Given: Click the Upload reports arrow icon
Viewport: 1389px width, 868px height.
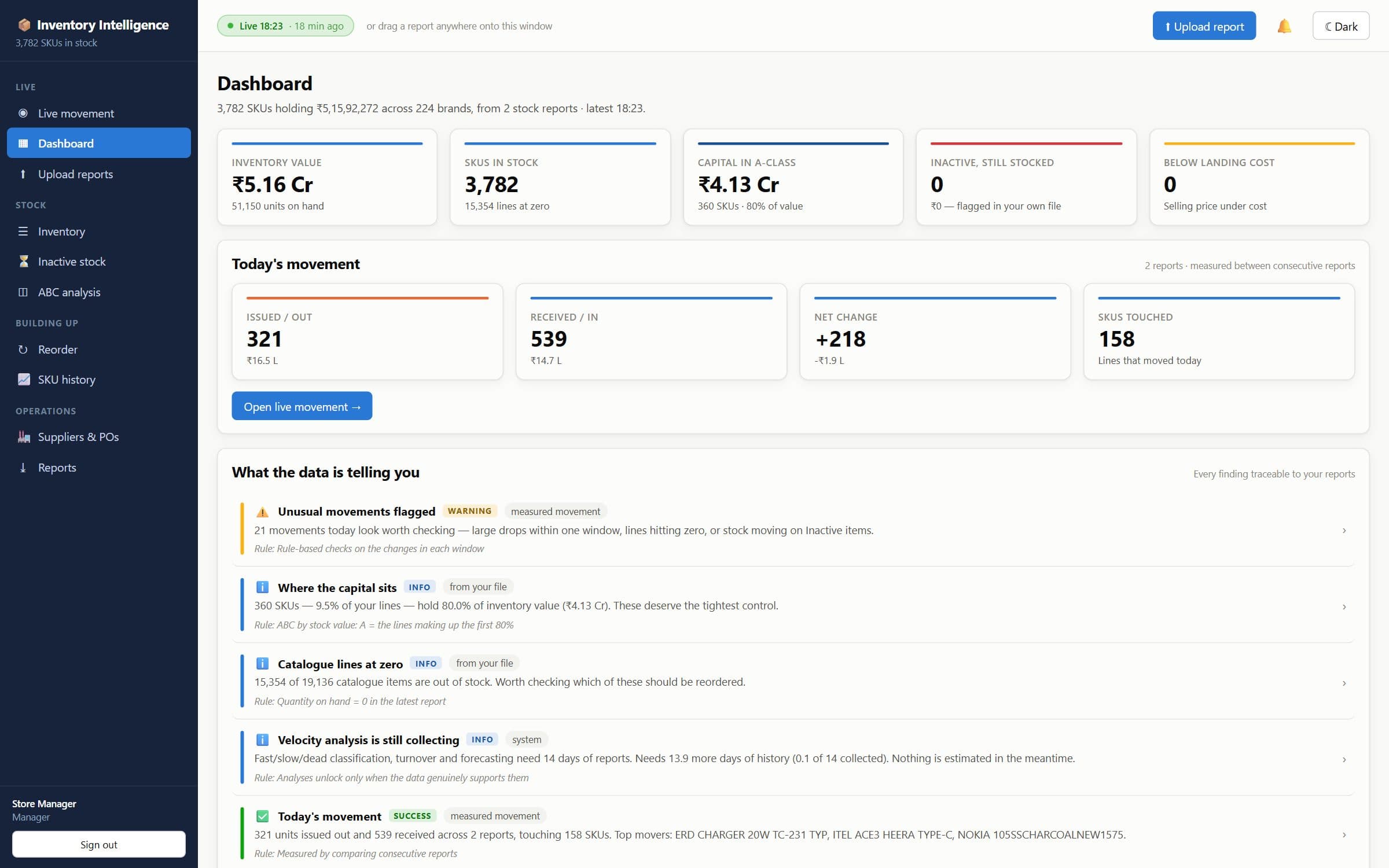Looking at the screenshot, I should pyautogui.click(x=23, y=174).
